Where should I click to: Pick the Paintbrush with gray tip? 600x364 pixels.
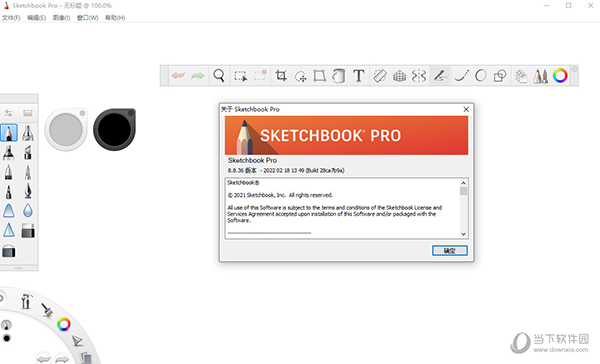28,172
